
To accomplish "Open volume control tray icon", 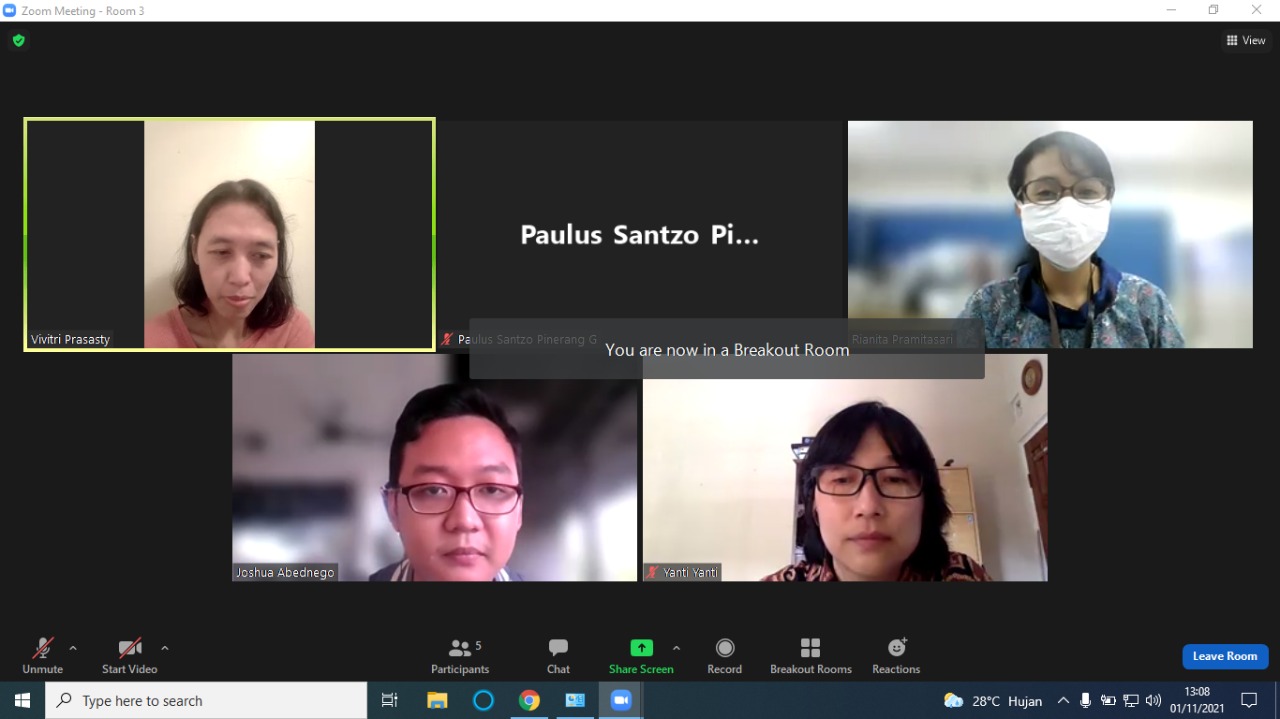I will click(x=1153, y=700).
